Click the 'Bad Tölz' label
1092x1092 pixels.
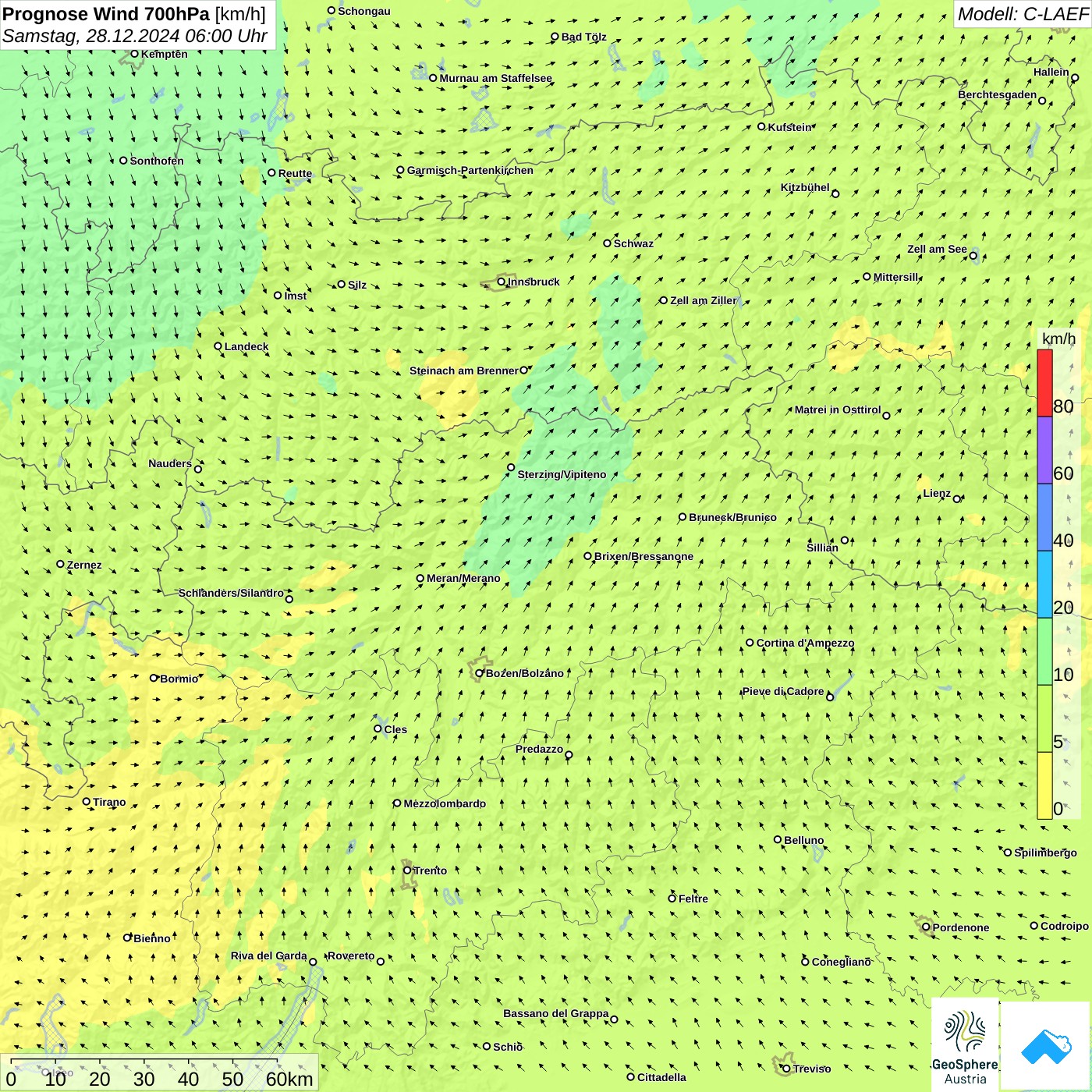[x=584, y=37]
